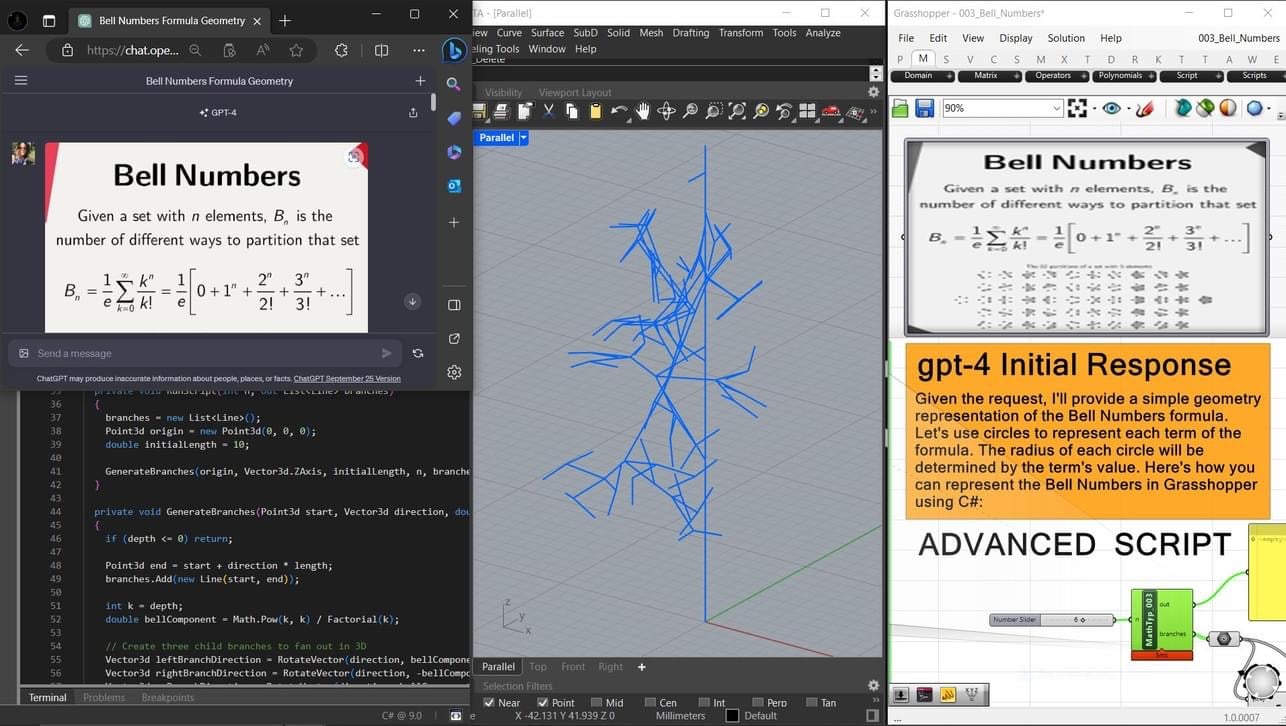Open the Rhino Transform menu
Image resolution: width=1286 pixels, height=726 pixels.
(x=740, y=33)
